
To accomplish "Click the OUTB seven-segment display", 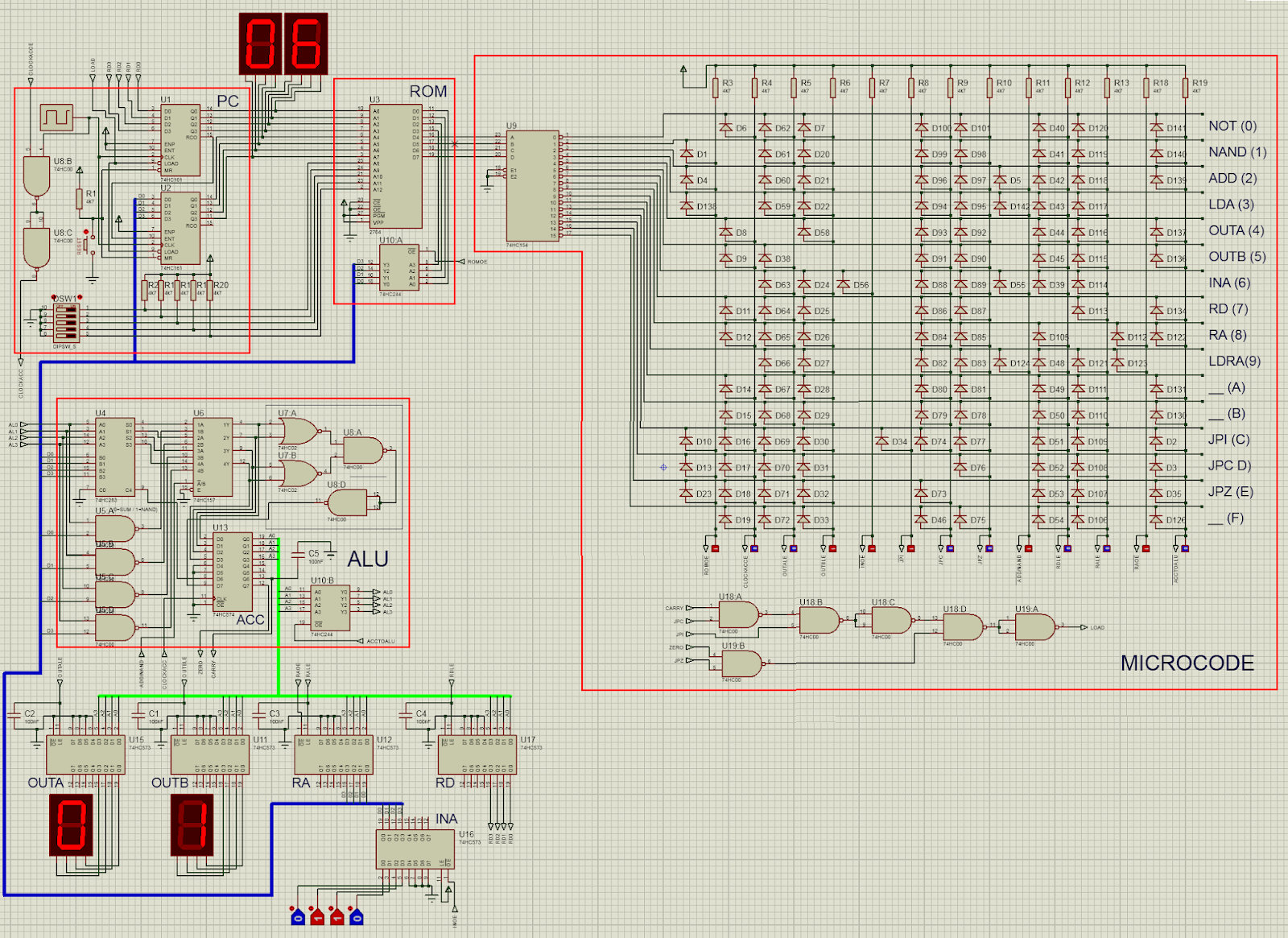I will pyautogui.click(x=193, y=824).
